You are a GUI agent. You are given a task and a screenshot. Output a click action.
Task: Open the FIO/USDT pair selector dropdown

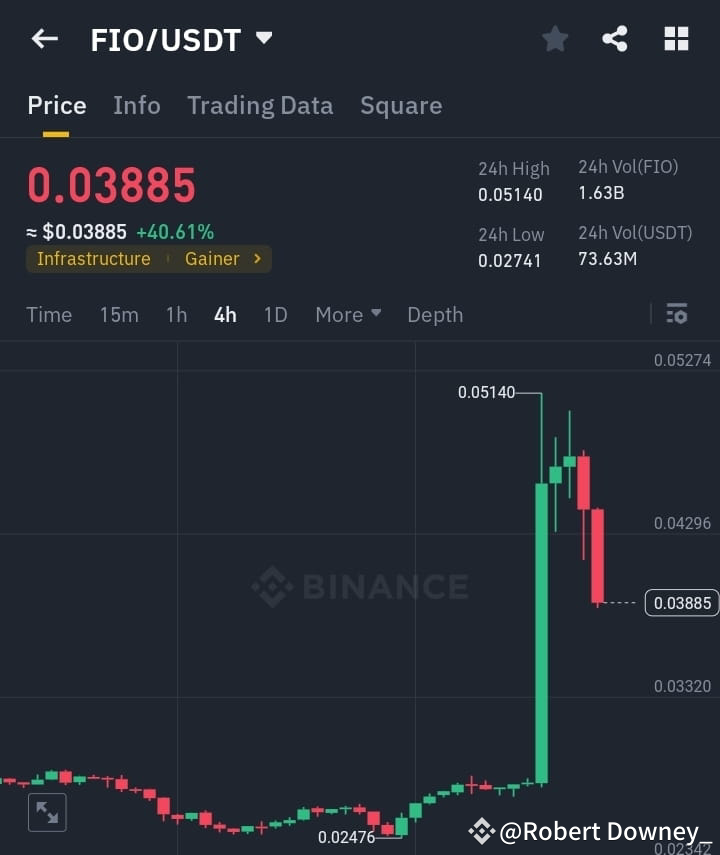(182, 38)
